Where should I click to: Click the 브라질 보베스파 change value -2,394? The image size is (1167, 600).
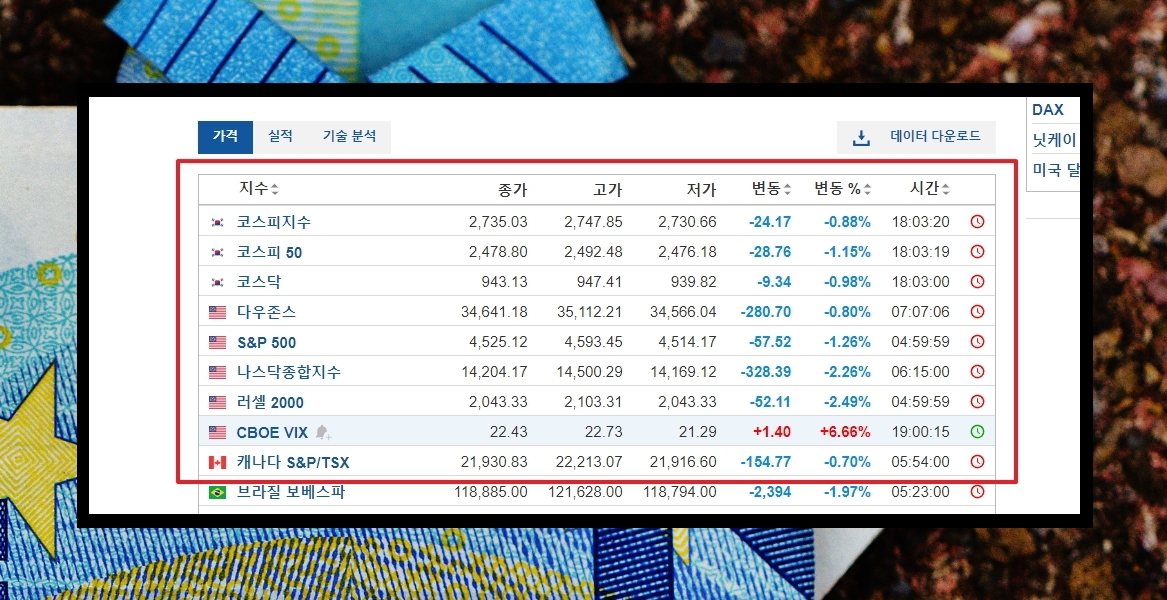tap(769, 492)
